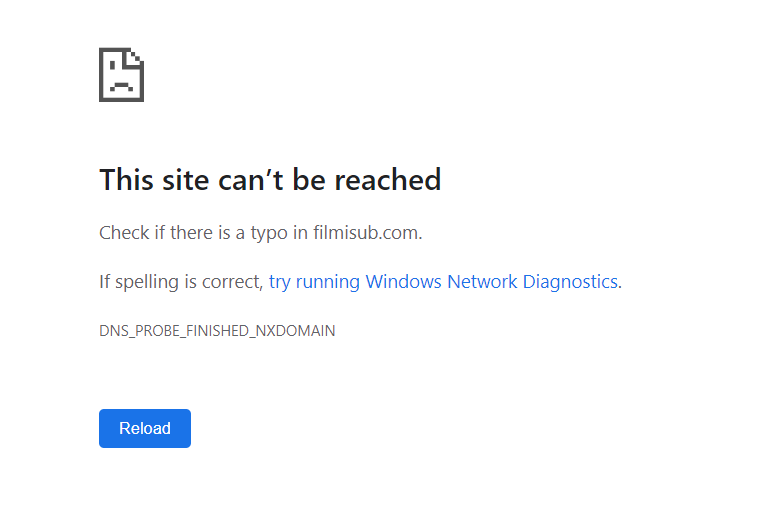Click the "If spelling is correct" text
The height and width of the screenshot is (514, 775).
point(180,282)
